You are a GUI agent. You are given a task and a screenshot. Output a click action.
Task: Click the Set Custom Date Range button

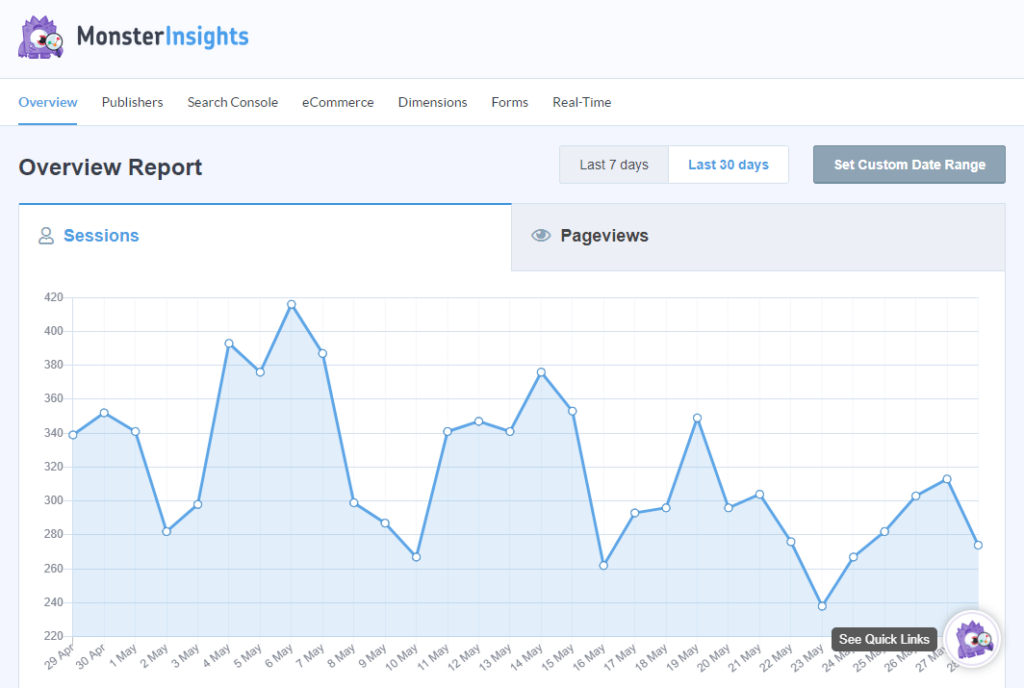[x=908, y=164]
